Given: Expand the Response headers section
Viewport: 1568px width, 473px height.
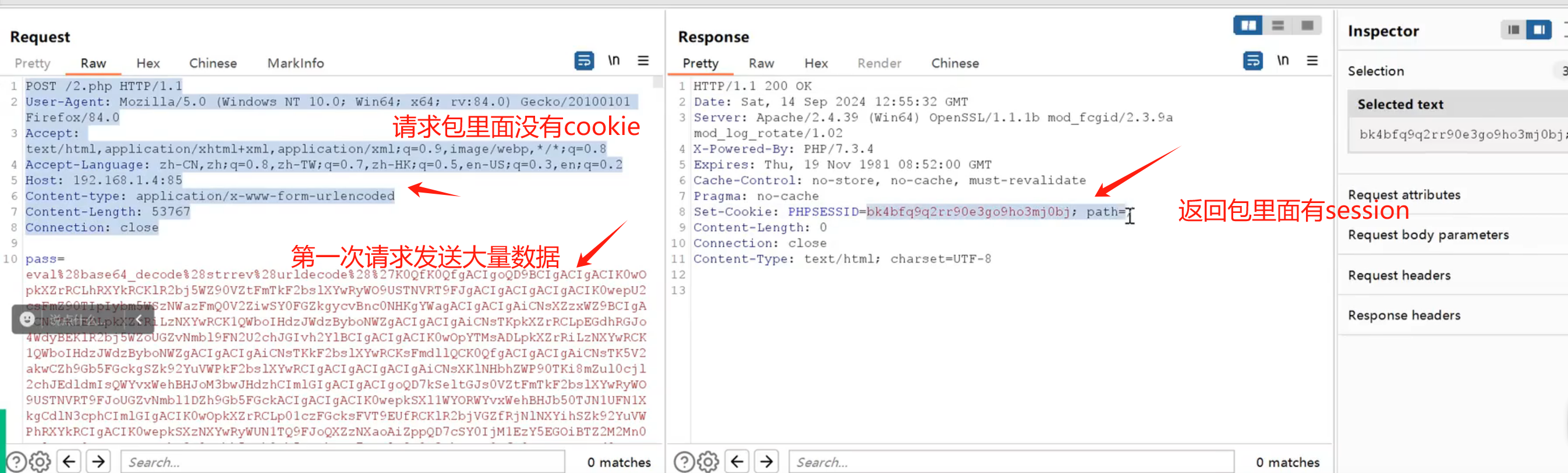Looking at the screenshot, I should [1404, 315].
